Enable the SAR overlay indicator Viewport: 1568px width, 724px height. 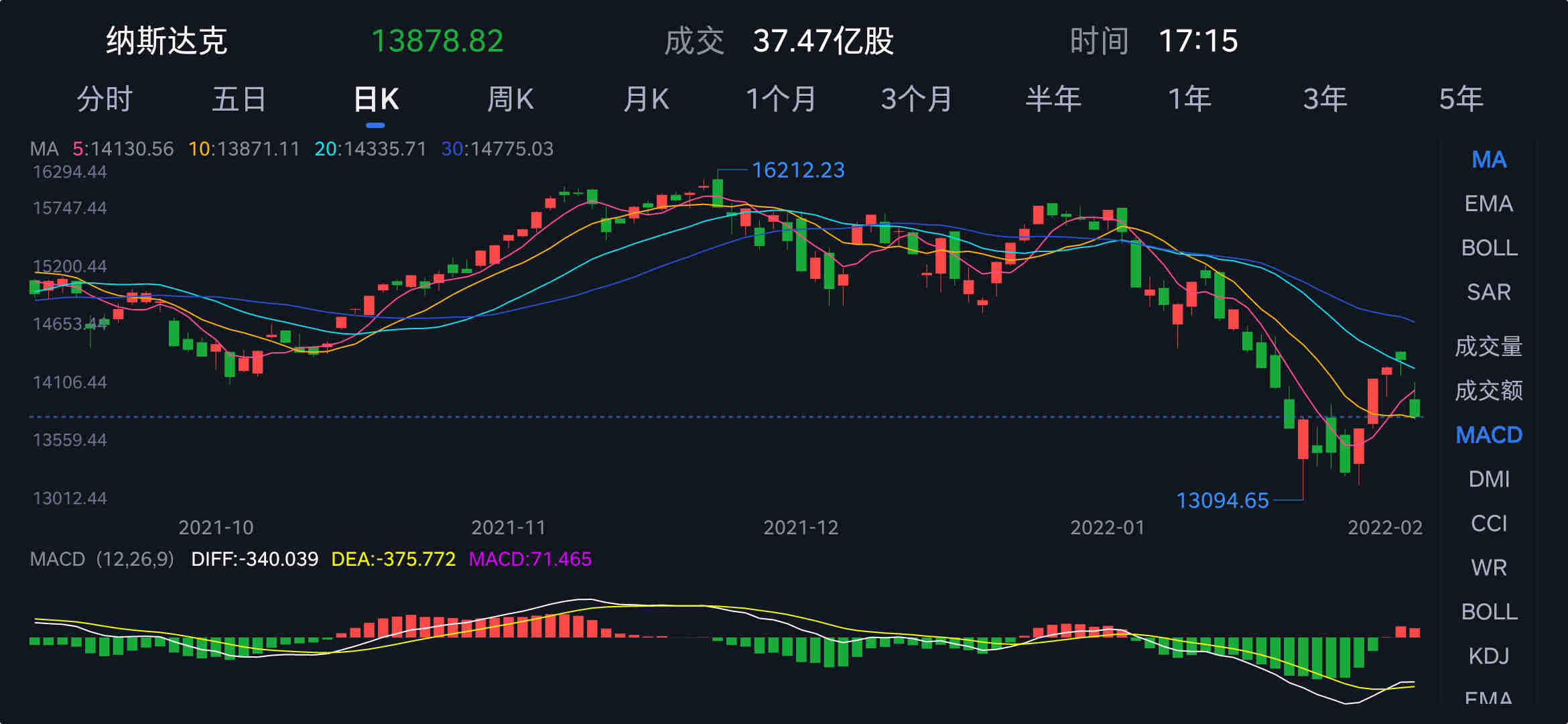pos(1489,292)
